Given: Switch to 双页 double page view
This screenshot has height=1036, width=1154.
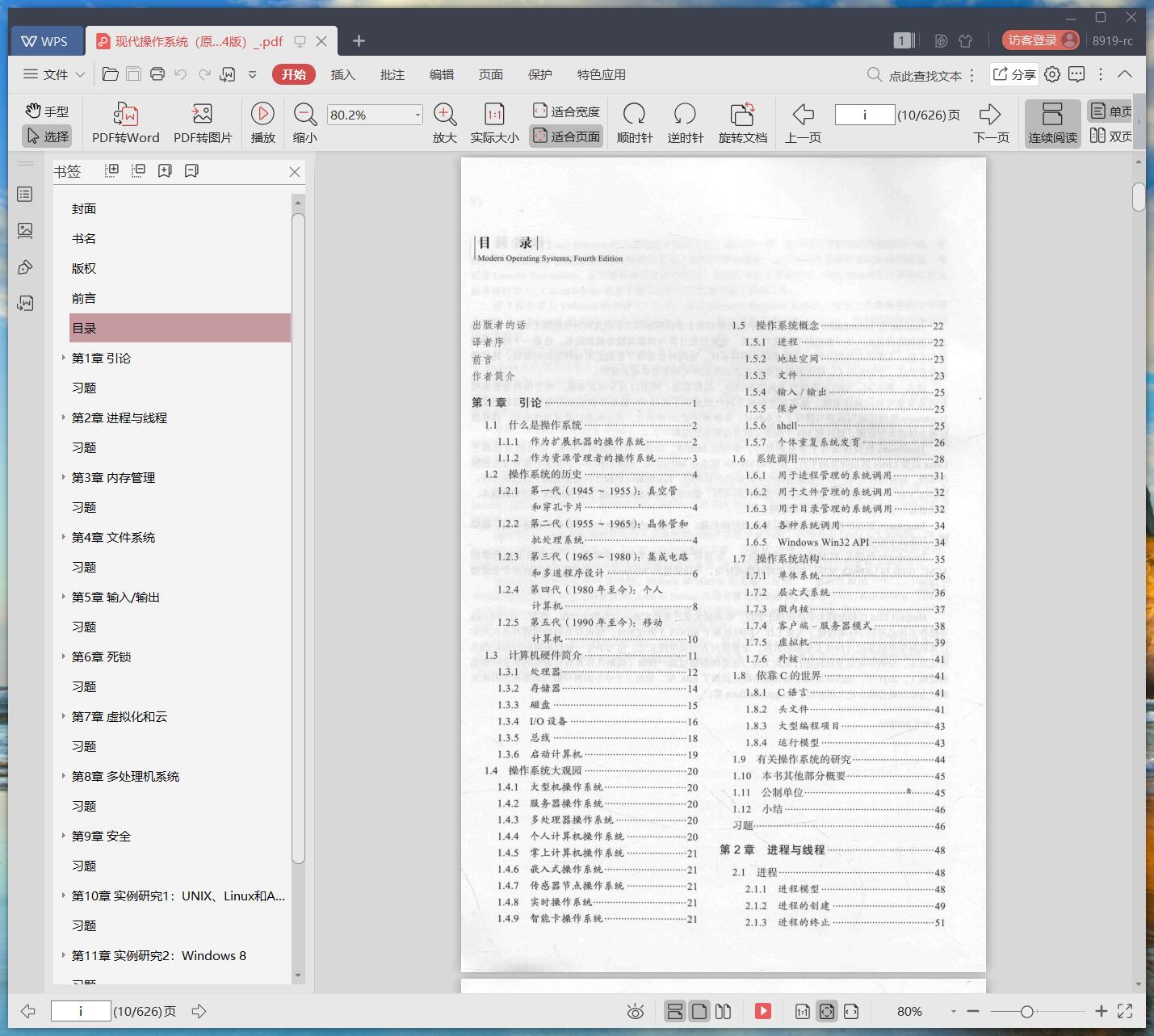Looking at the screenshot, I should 1110,136.
